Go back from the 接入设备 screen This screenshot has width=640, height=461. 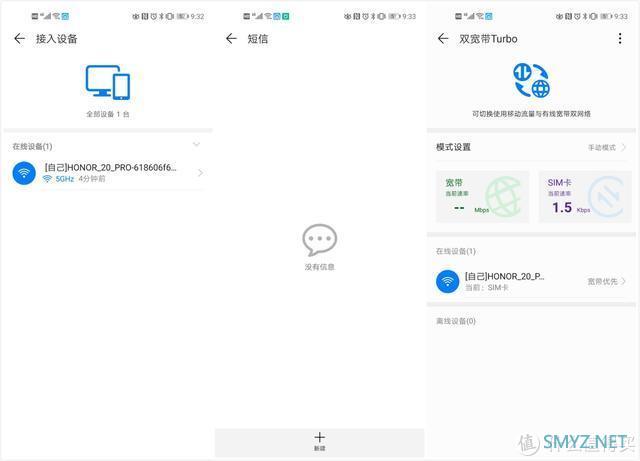(x=19, y=39)
